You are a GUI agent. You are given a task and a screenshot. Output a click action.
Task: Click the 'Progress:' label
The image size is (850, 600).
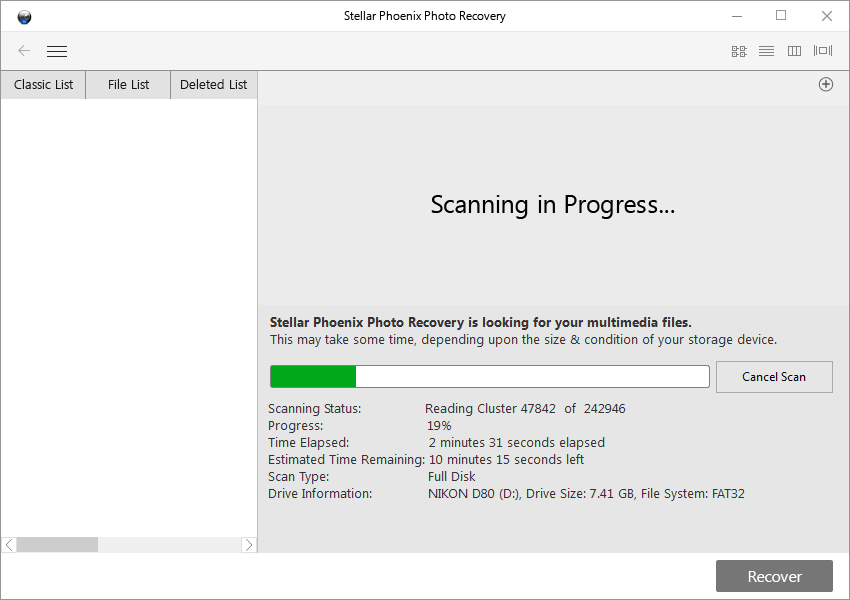click(295, 425)
